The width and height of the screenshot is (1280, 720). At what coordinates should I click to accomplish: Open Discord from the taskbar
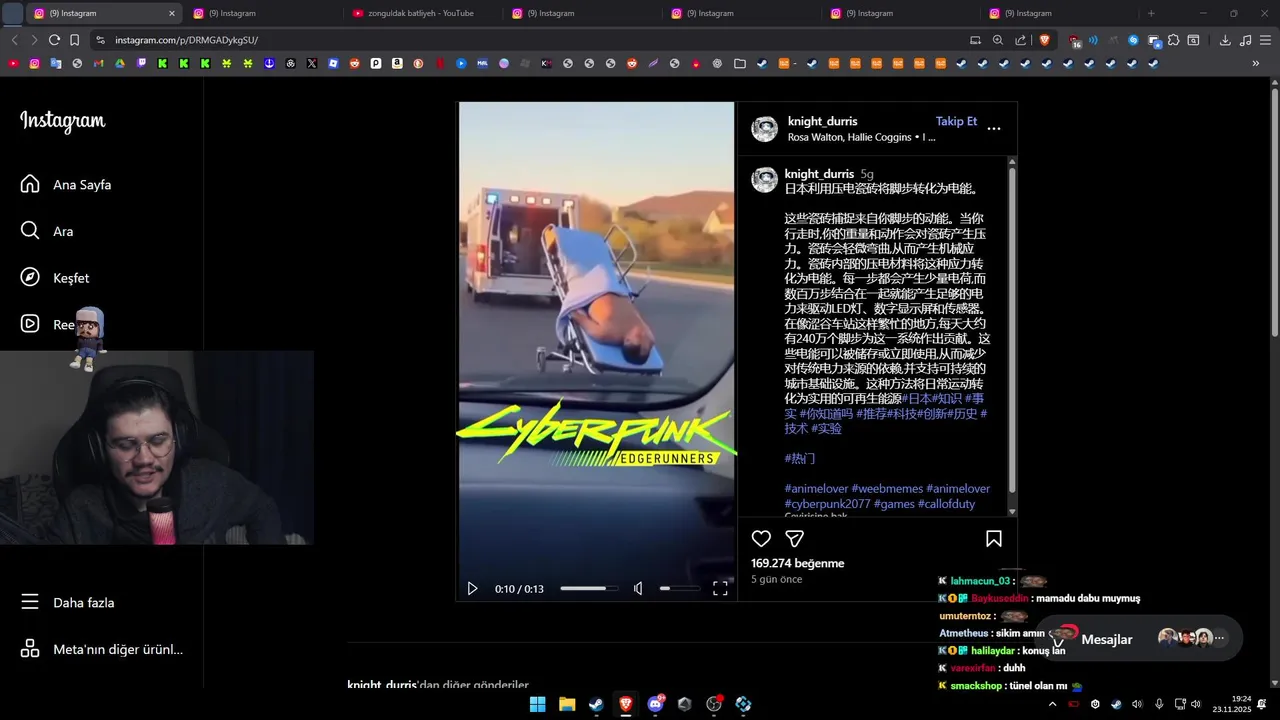(655, 704)
